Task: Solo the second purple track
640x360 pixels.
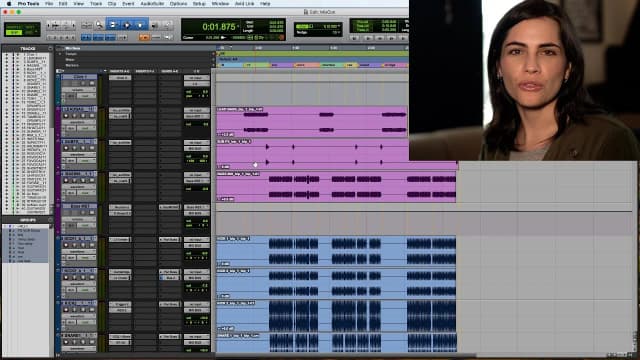Action: point(84,148)
